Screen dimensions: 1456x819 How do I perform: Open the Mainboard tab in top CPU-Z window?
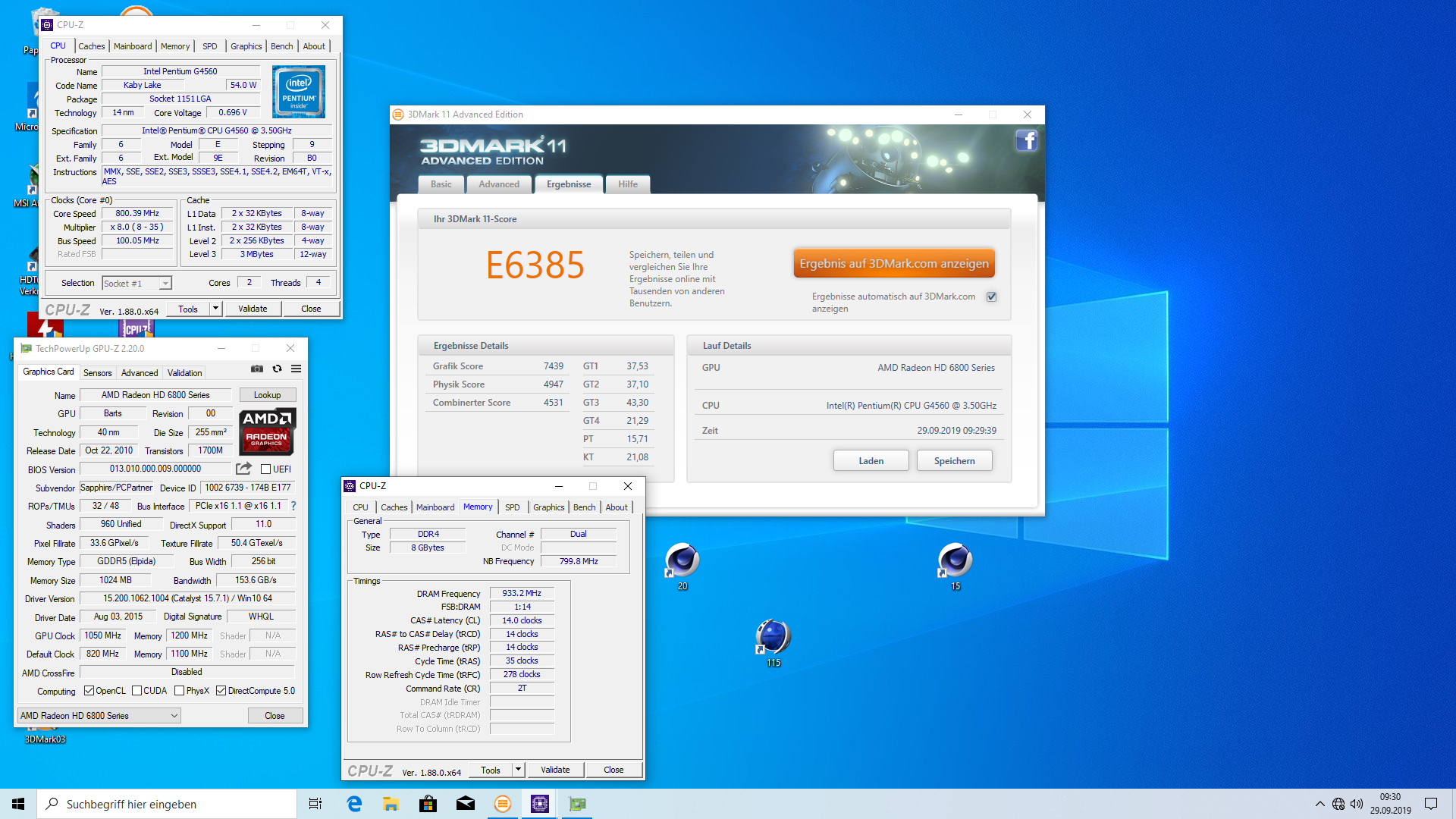pos(132,46)
